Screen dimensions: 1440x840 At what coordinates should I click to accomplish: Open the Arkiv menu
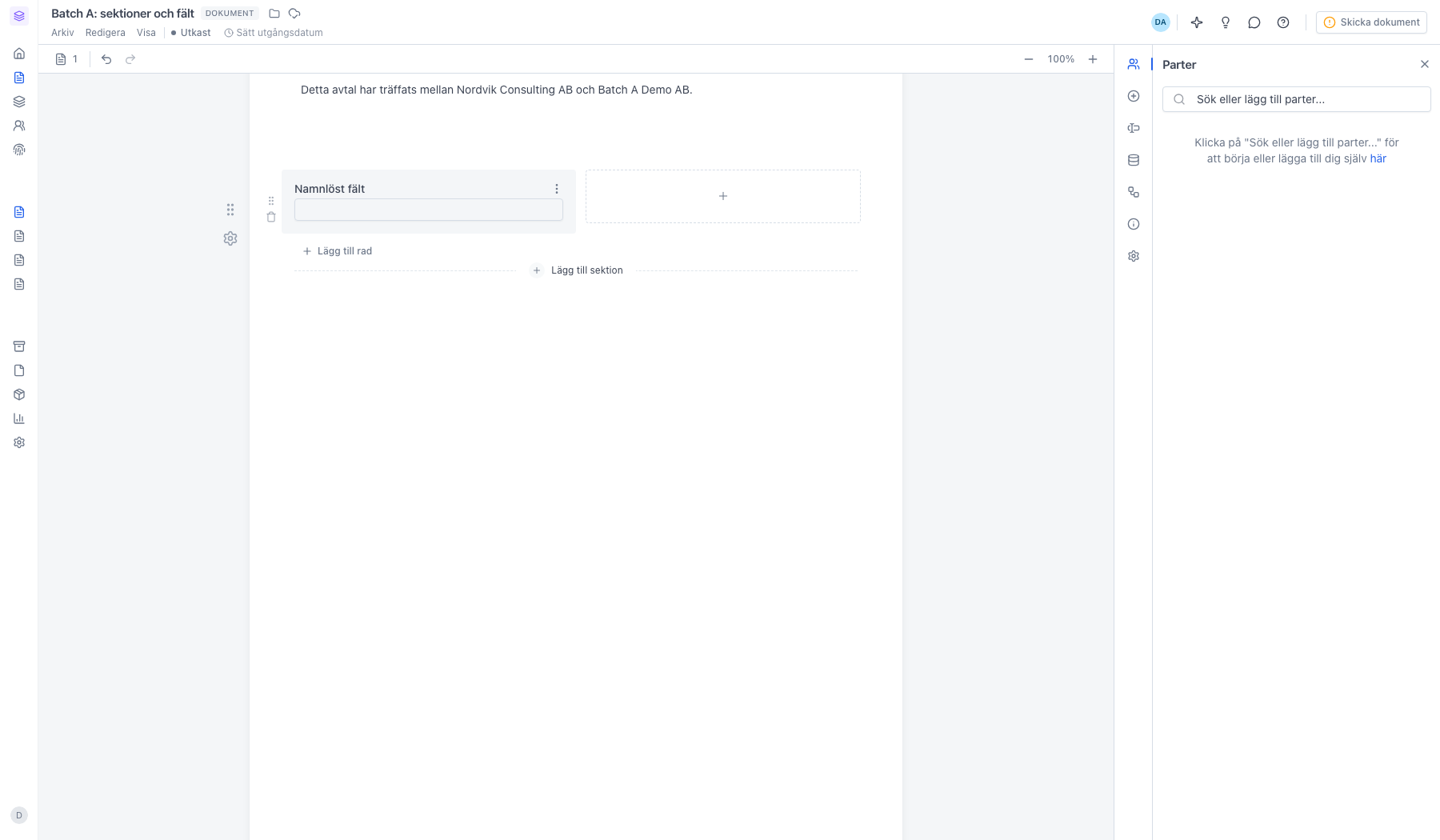click(x=62, y=33)
